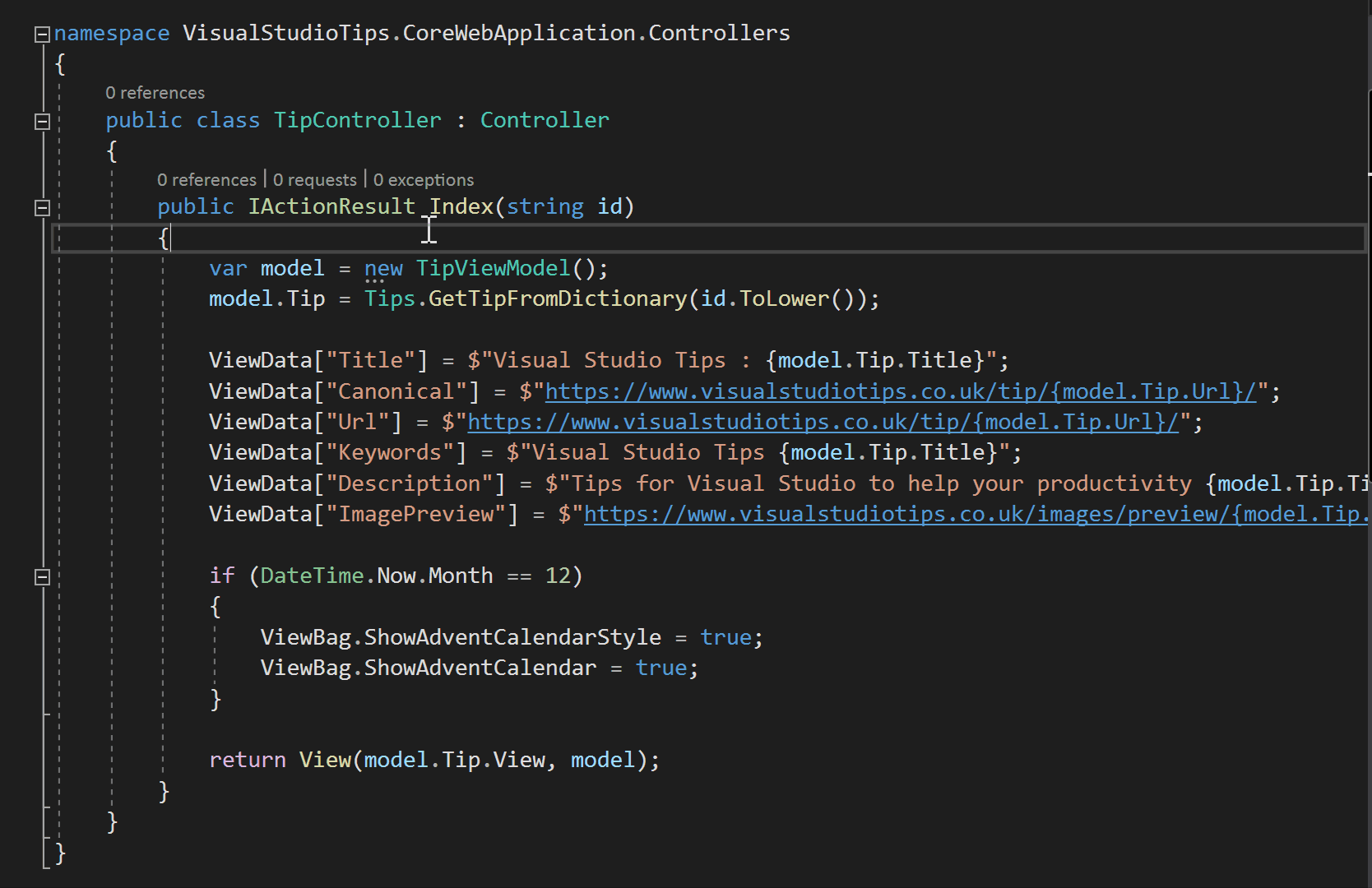
Task: Open the 0 references CodeLens above TipController
Action: pyautogui.click(x=155, y=92)
